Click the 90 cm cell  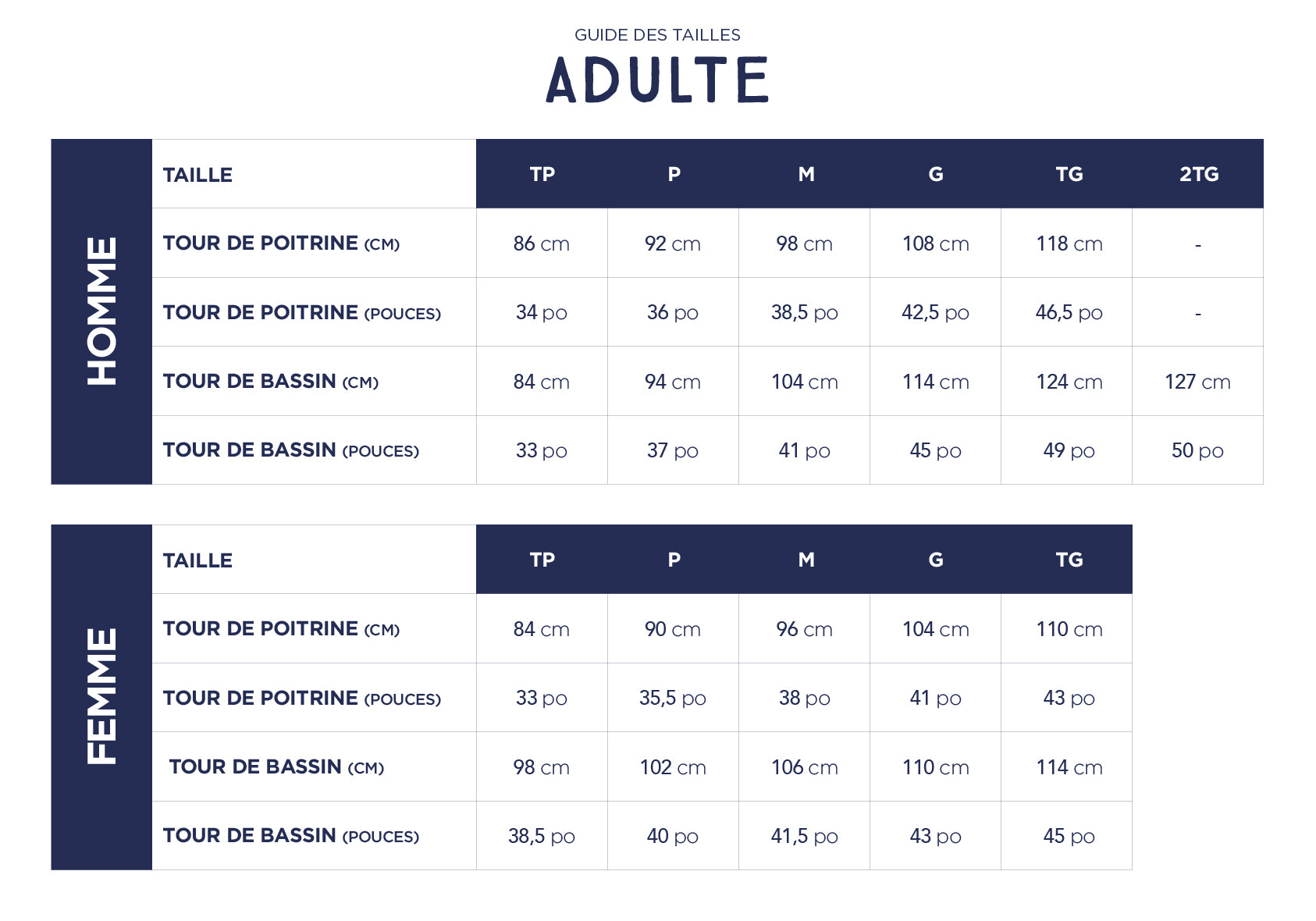[x=672, y=629]
